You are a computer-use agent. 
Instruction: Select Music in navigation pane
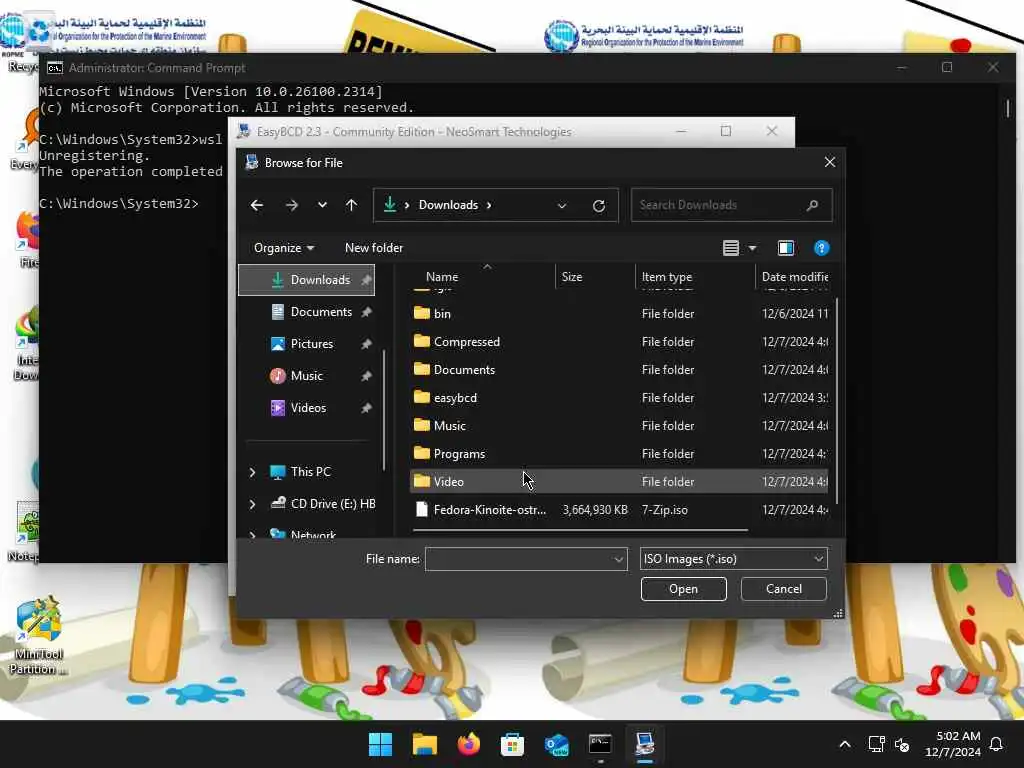coord(306,376)
